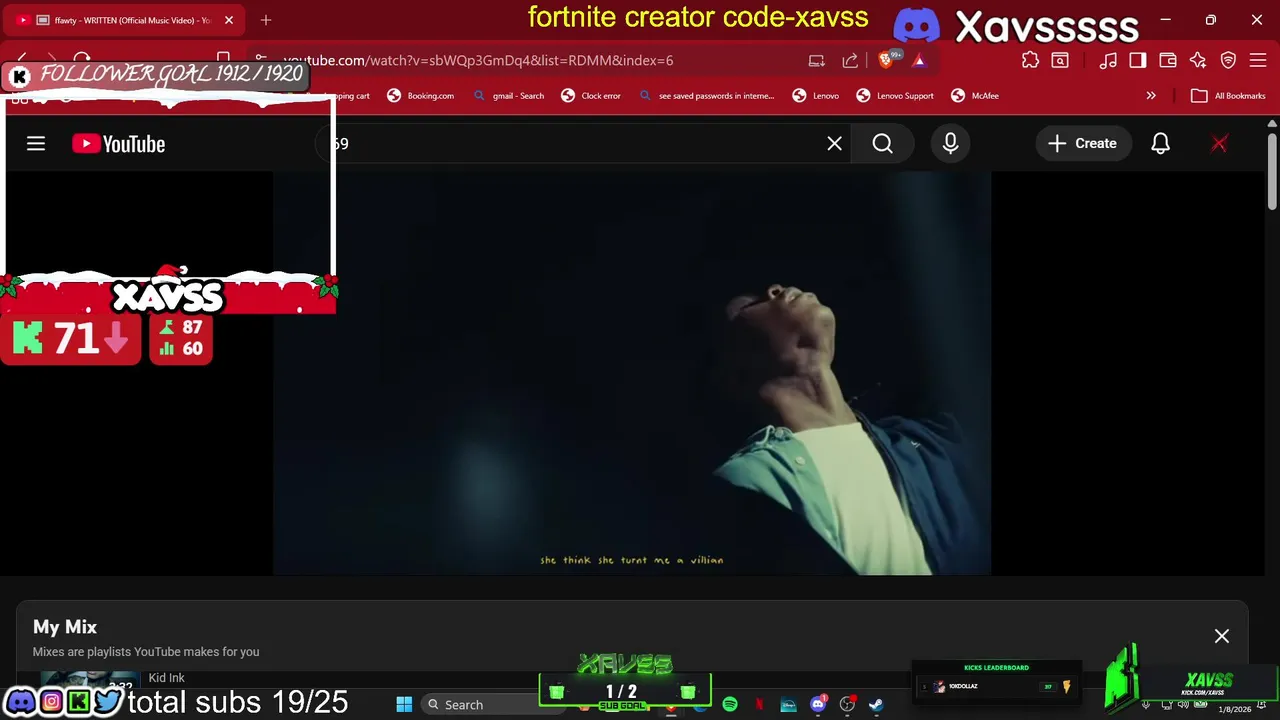This screenshot has width=1280, height=720.
Task: Open YouTube notifications bell
Action: (x=1160, y=144)
